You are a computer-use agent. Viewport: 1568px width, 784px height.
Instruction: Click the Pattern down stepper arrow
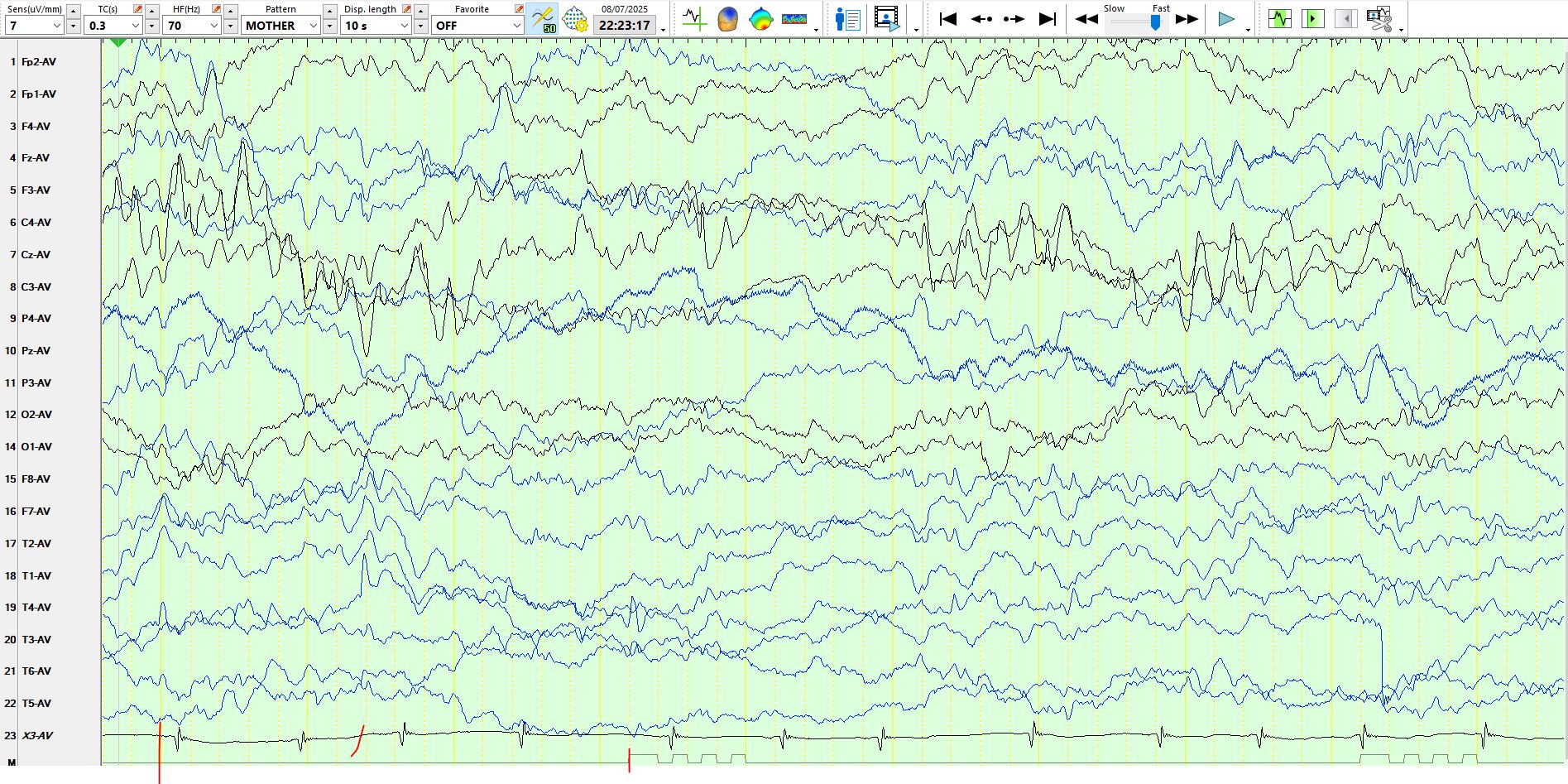click(x=329, y=26)
